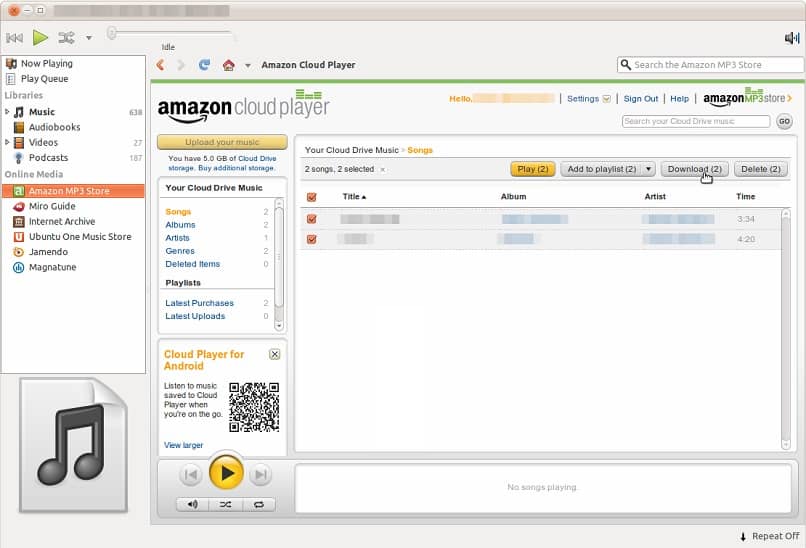806x548 pixels.
Task: Click Add to playlist (2) button
Action: (x=601, y=169)
